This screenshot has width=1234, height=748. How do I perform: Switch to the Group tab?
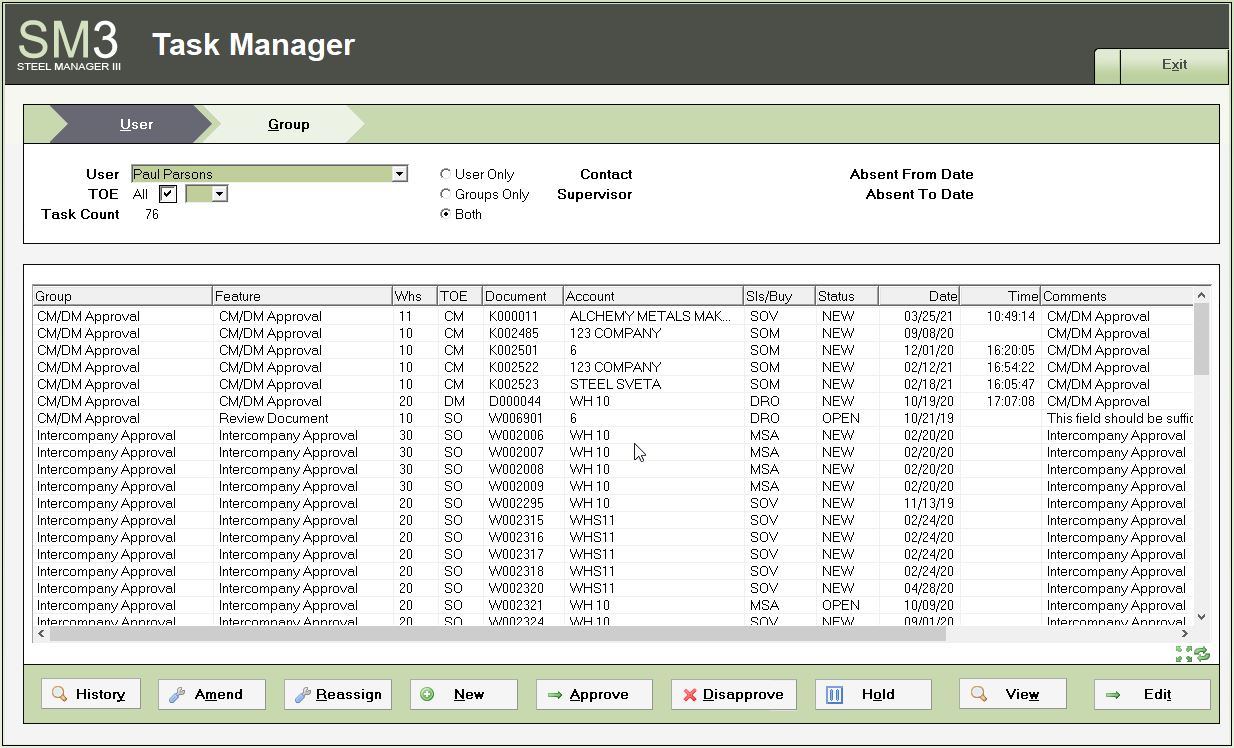click(x=288, y=125)
